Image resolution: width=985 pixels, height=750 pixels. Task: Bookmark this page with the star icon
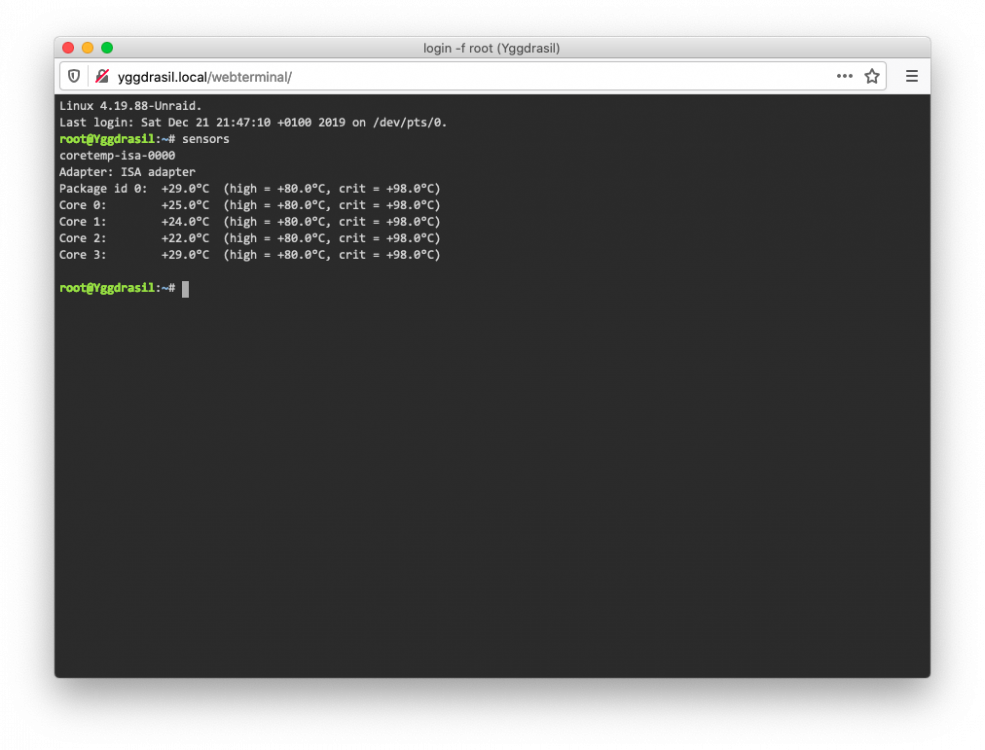click(872, 77)
